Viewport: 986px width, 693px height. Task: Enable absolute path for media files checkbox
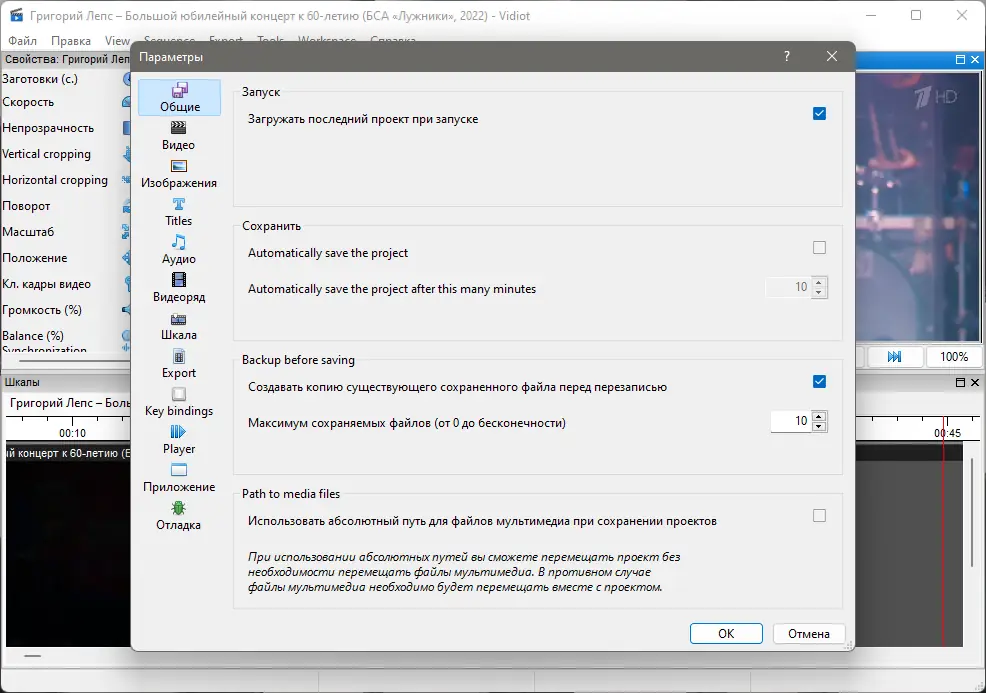coord(819,516)
